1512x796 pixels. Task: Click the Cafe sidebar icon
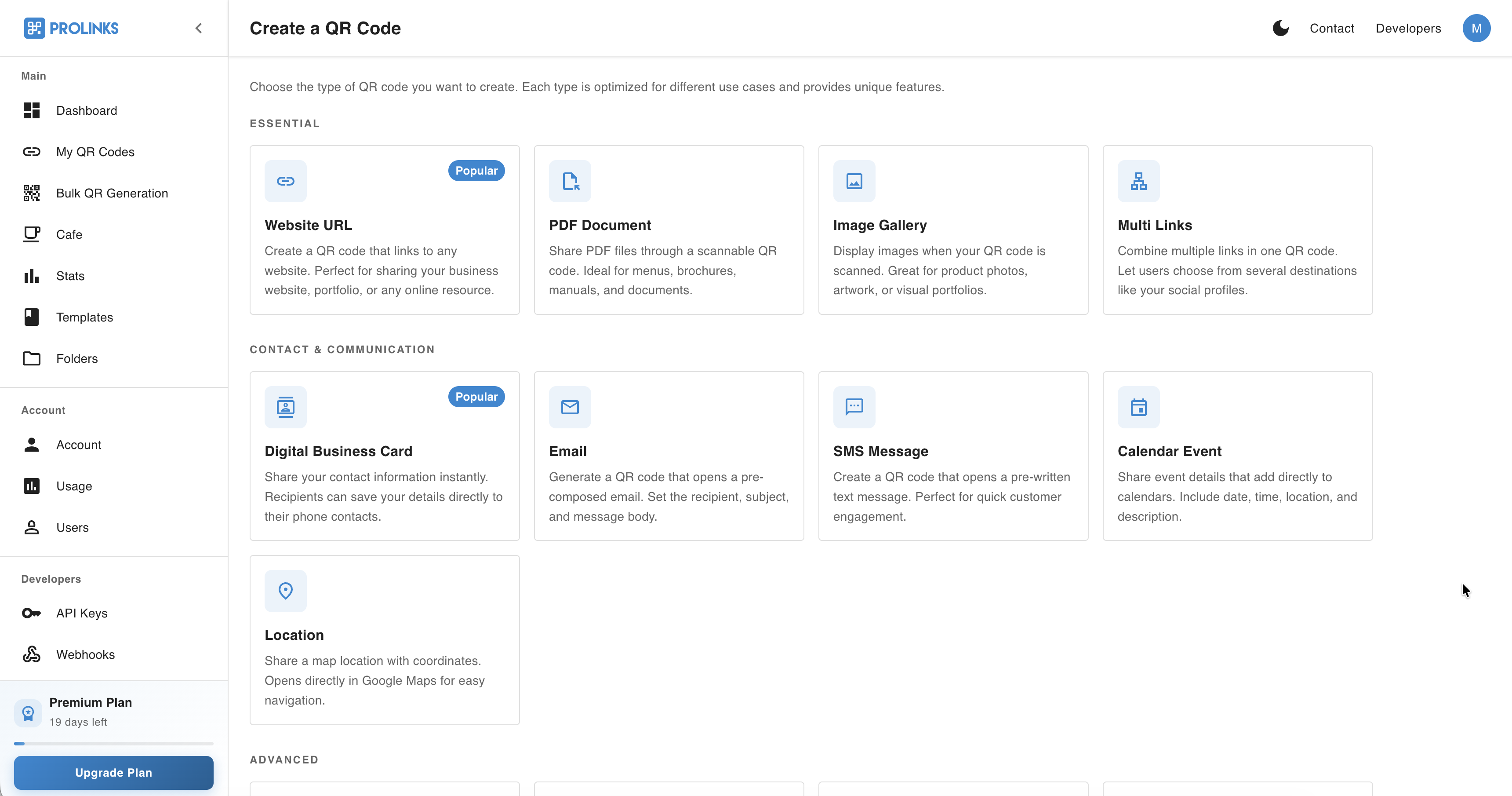click(31, 234)
